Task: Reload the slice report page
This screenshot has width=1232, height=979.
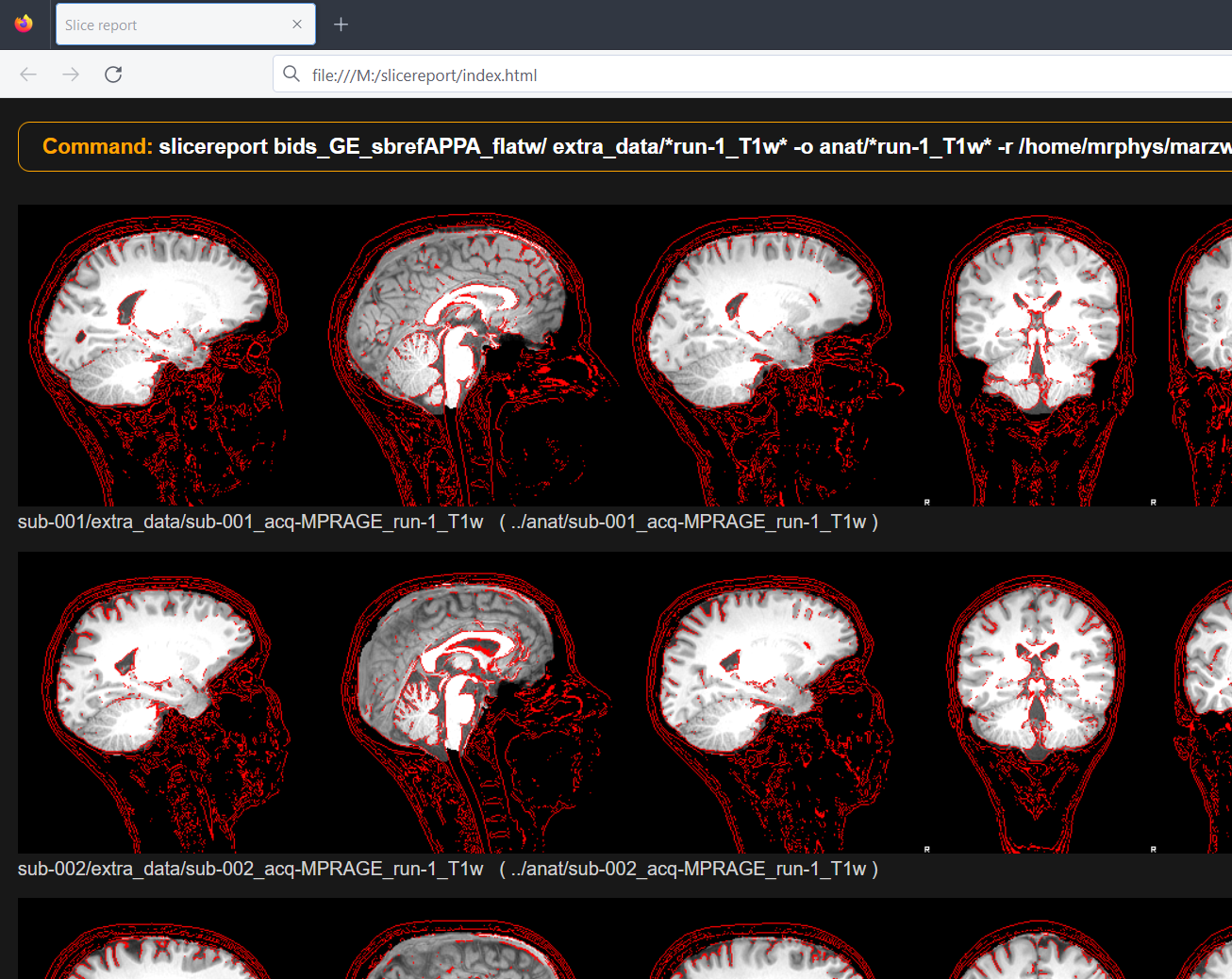Action: coord(113,75)
